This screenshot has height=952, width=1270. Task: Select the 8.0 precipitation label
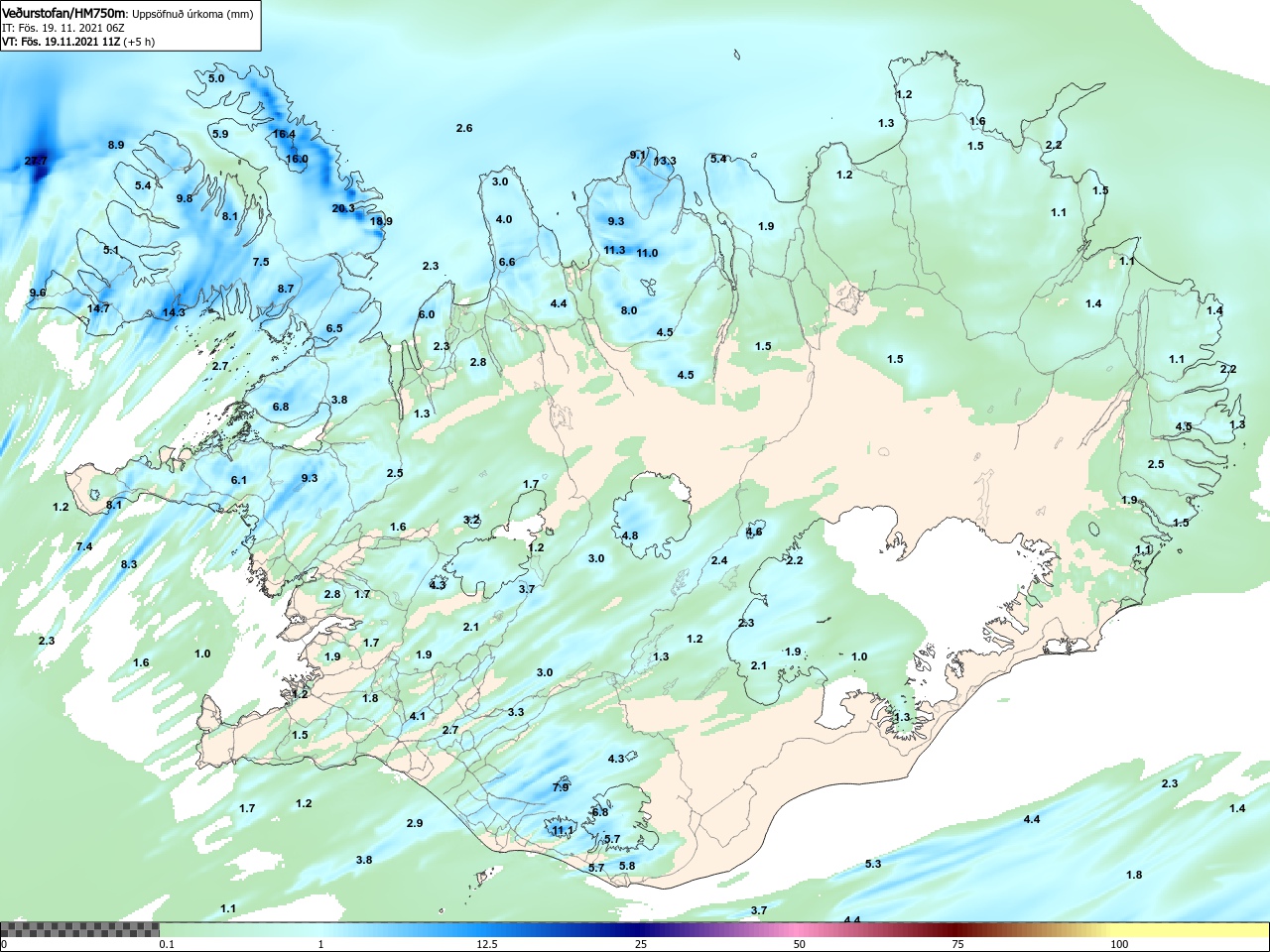pyautogui.click(x=629, y=310)
